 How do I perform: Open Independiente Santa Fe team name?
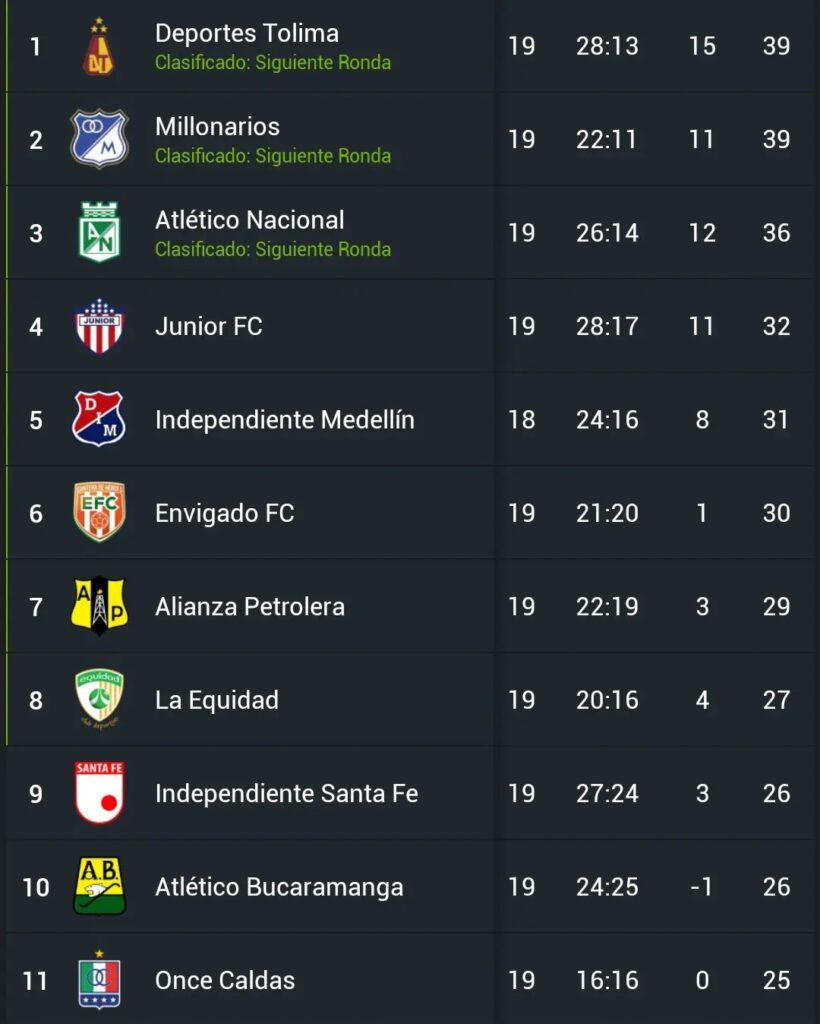point(287,793)
